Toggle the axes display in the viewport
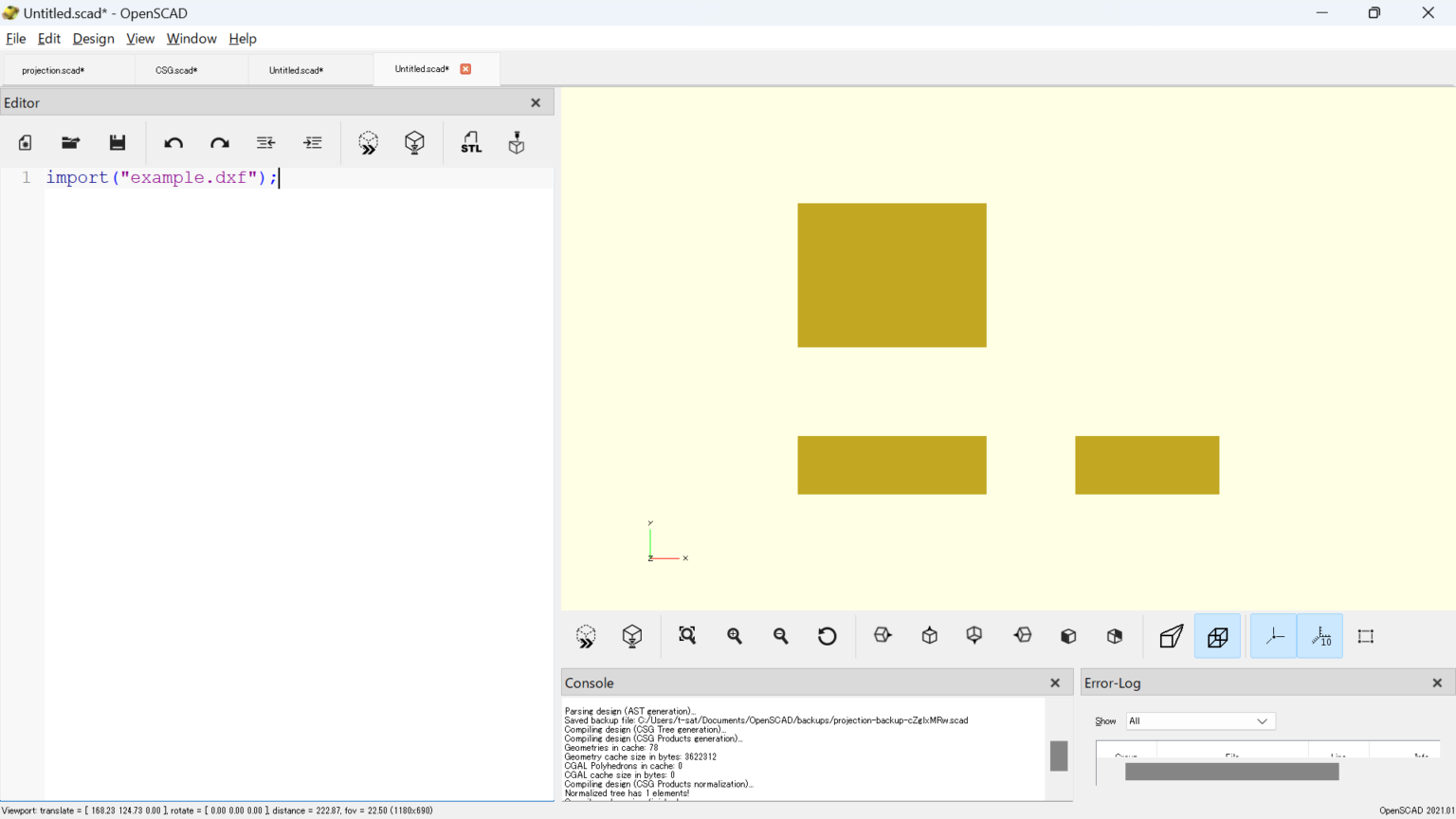 pyautogui.click(x=1273, y=636)
